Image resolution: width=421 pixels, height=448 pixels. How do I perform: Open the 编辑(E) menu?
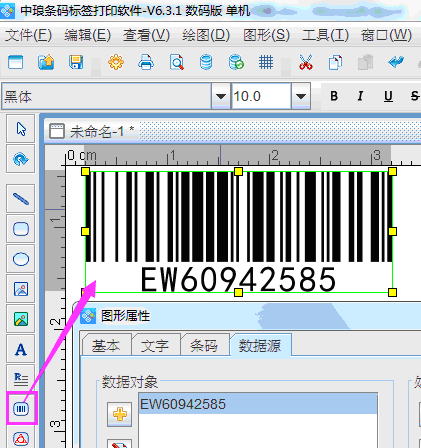pos(87,35)
